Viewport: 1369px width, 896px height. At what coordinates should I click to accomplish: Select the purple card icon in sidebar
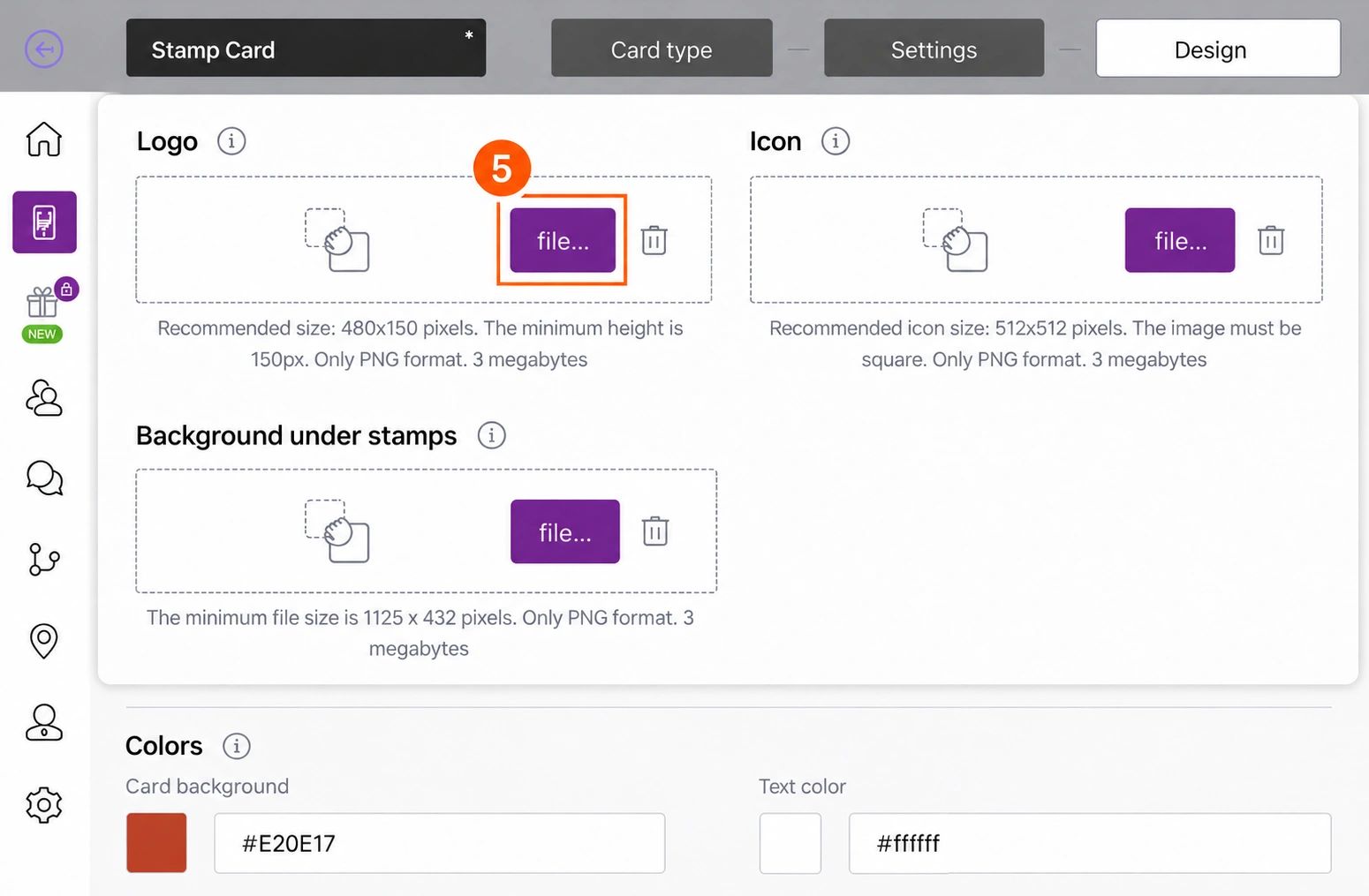[x=44, y=222]
